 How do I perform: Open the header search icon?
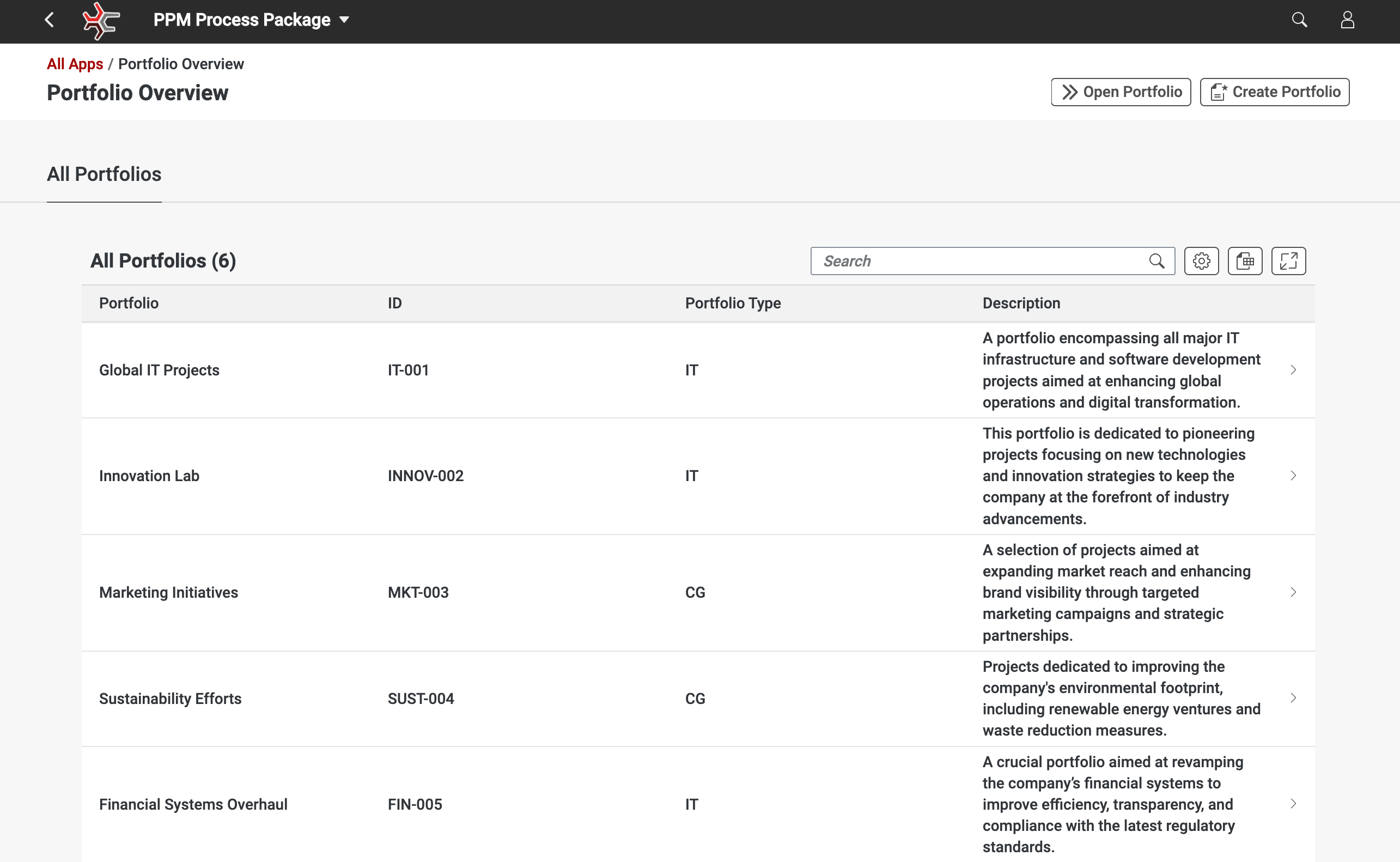tap(1299, 20)
